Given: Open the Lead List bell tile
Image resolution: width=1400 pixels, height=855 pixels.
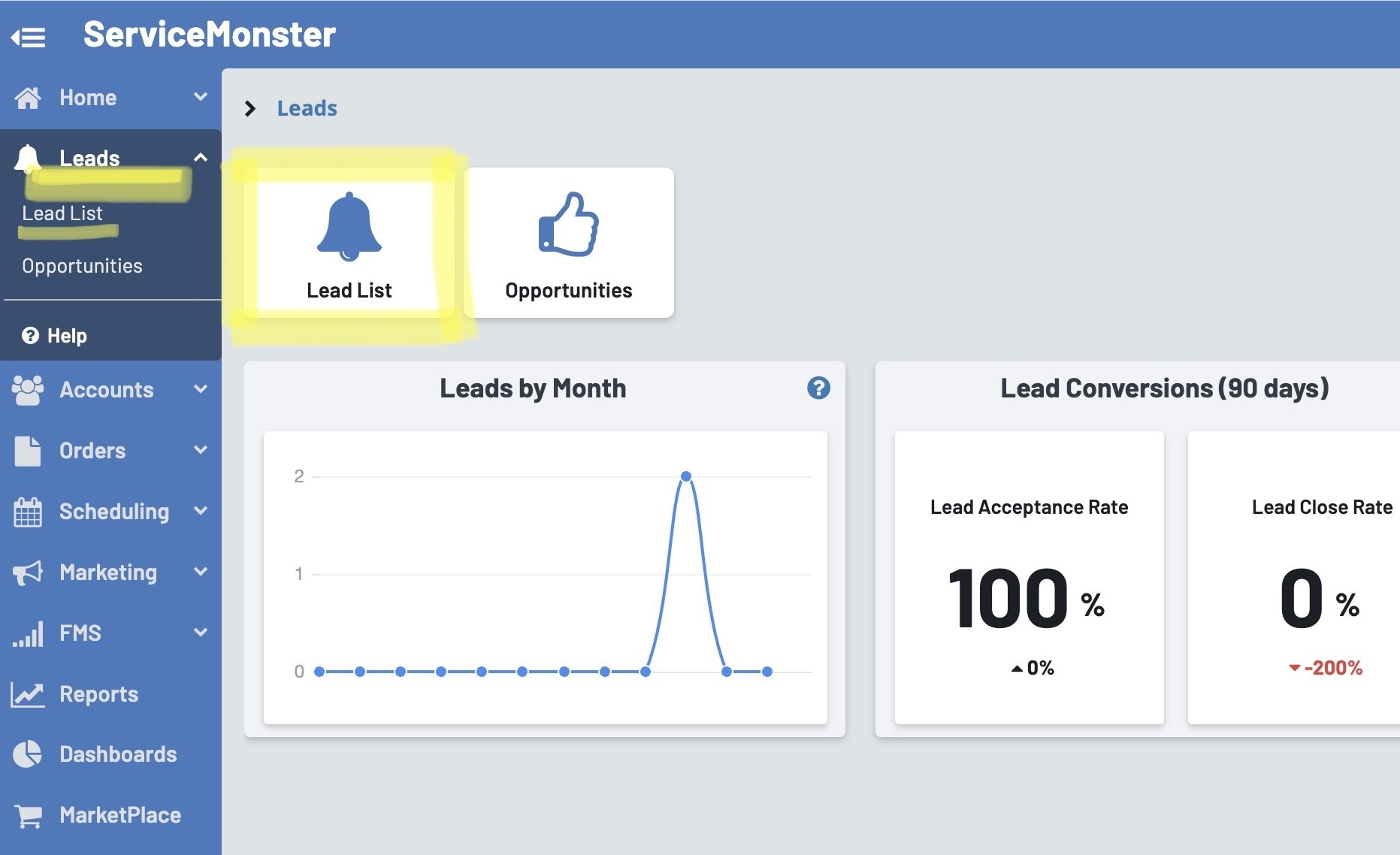Looking at the screenshot, I should click(349, 243).
